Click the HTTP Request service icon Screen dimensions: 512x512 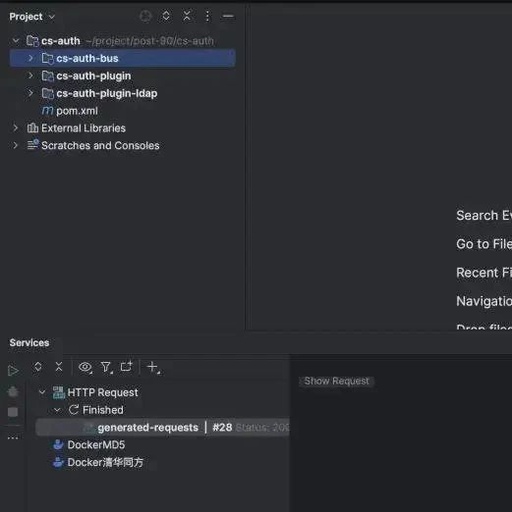pyautogui.click(x=59, y=392)
